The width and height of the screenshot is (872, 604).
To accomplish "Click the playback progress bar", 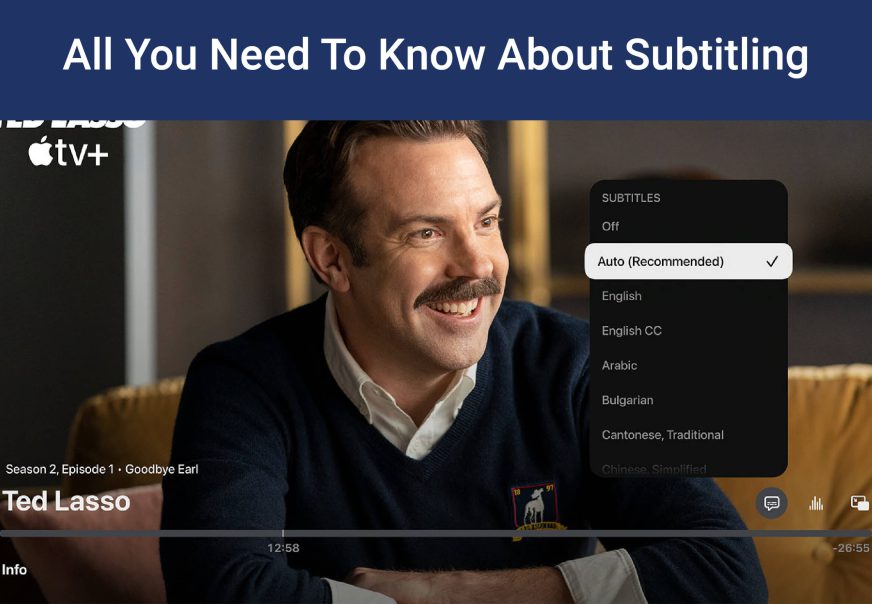I will (436, 533).
